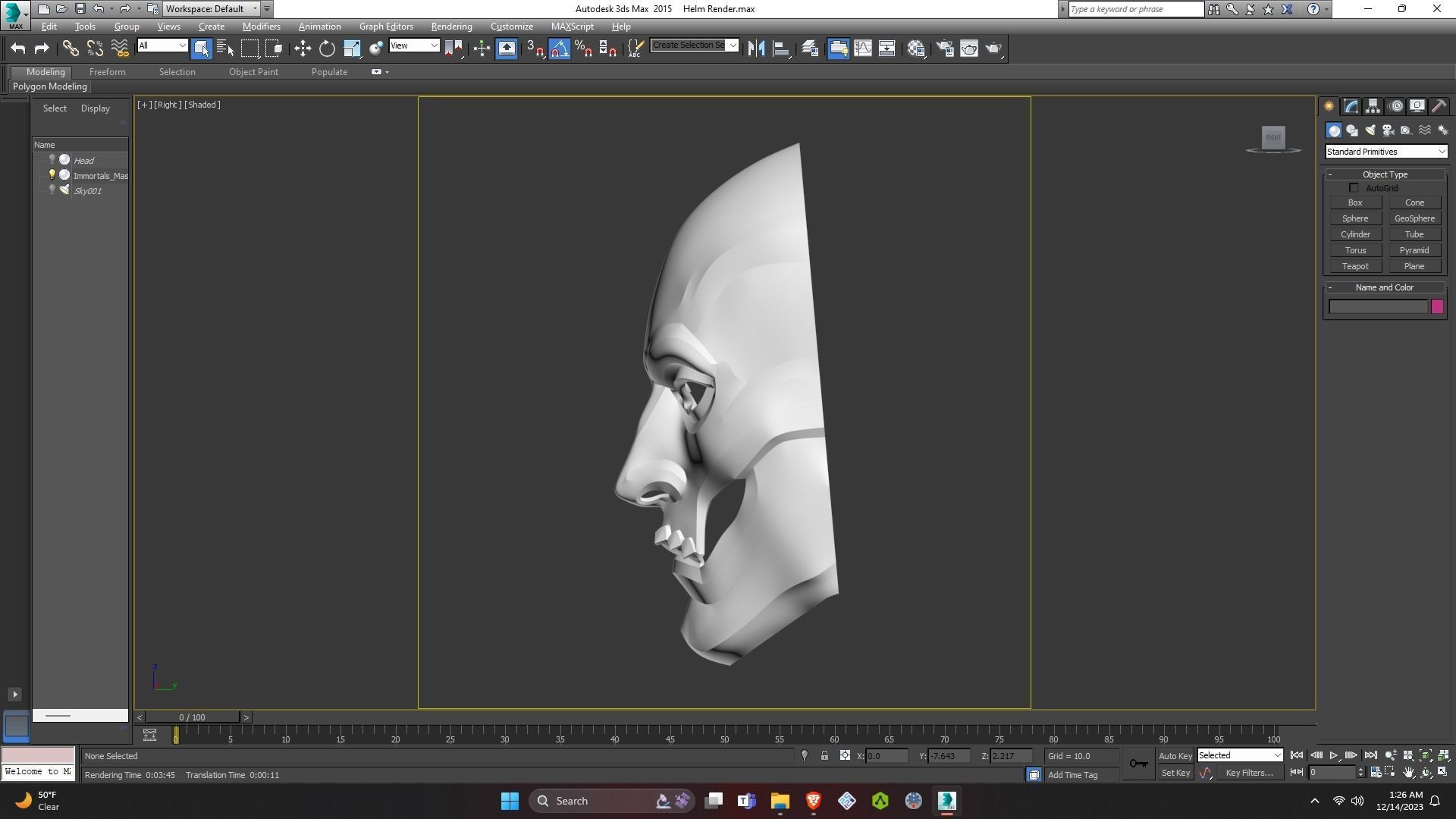
Task: Click the Pyramid primitive button
Action: pyautogui.click(x=1414, y=250)
